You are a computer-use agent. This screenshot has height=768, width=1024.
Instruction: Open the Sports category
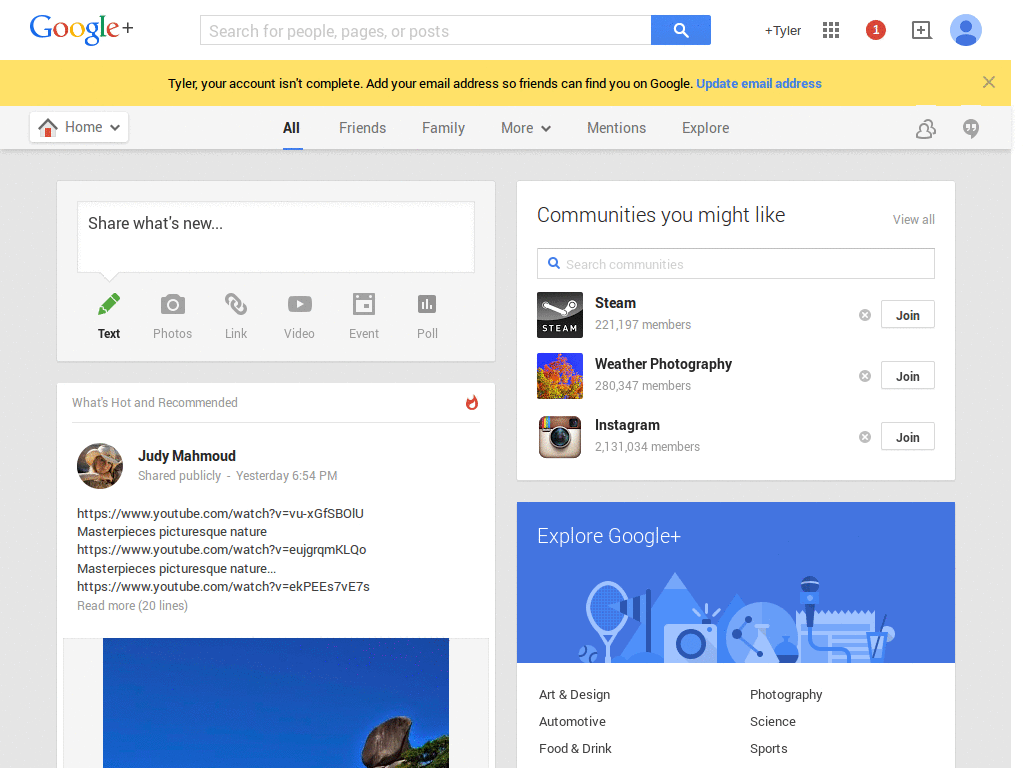tap(769, 748)
